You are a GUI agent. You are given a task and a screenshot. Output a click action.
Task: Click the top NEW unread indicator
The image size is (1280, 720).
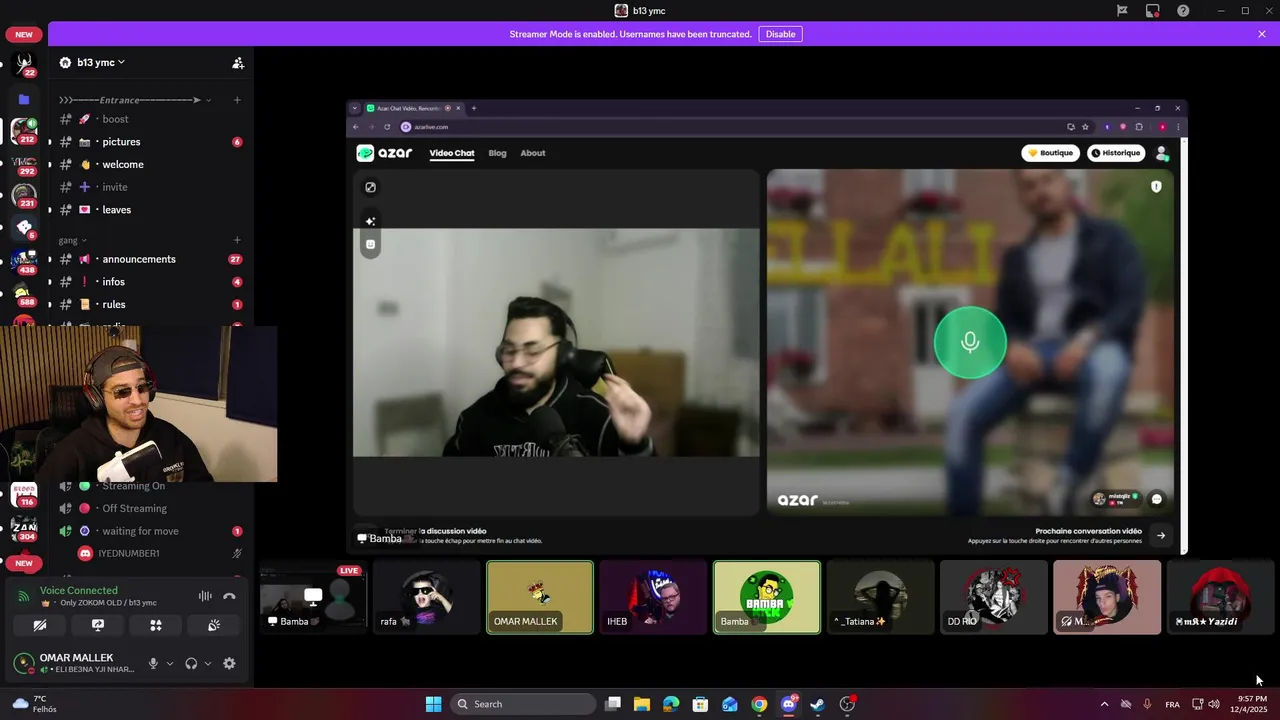24,34
